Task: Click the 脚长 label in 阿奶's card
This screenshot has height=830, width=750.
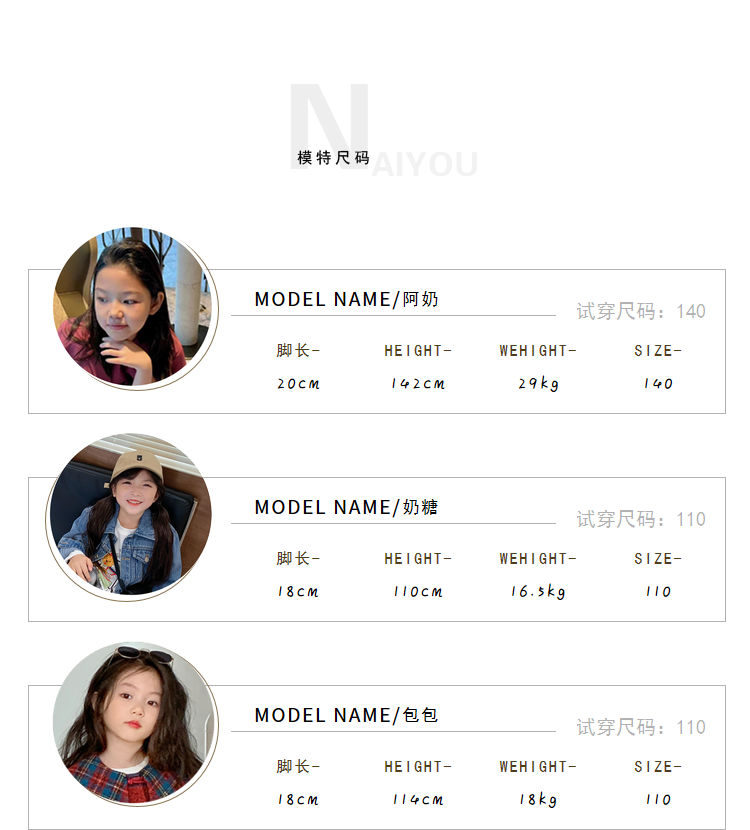Action: pos(298,351)
